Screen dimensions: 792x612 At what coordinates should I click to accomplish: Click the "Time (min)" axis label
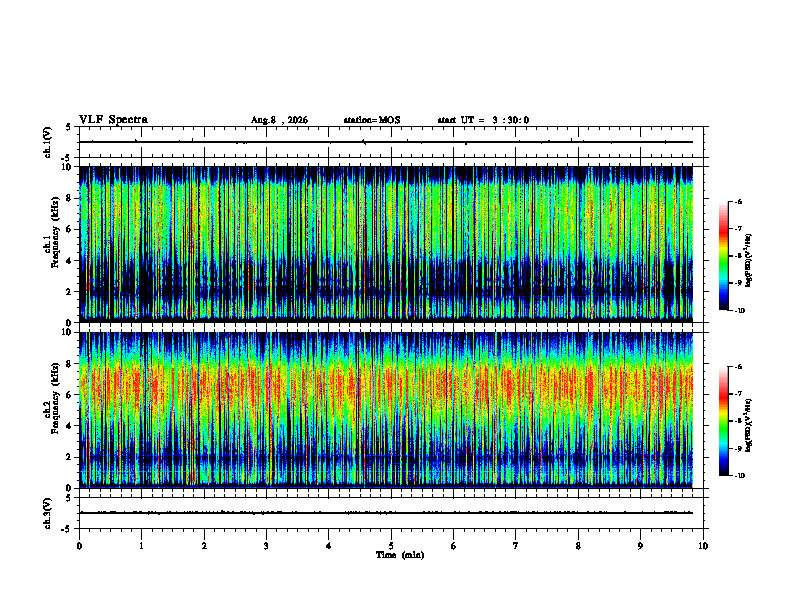click(x=400, y=555)
